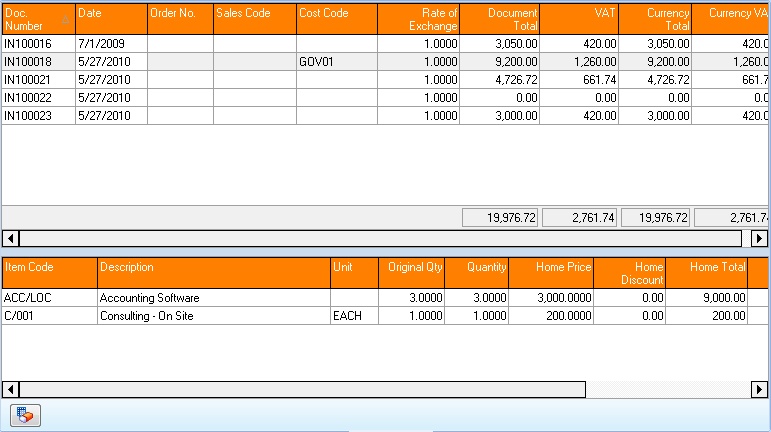Click VAT value 661.74

coord(599,80)
